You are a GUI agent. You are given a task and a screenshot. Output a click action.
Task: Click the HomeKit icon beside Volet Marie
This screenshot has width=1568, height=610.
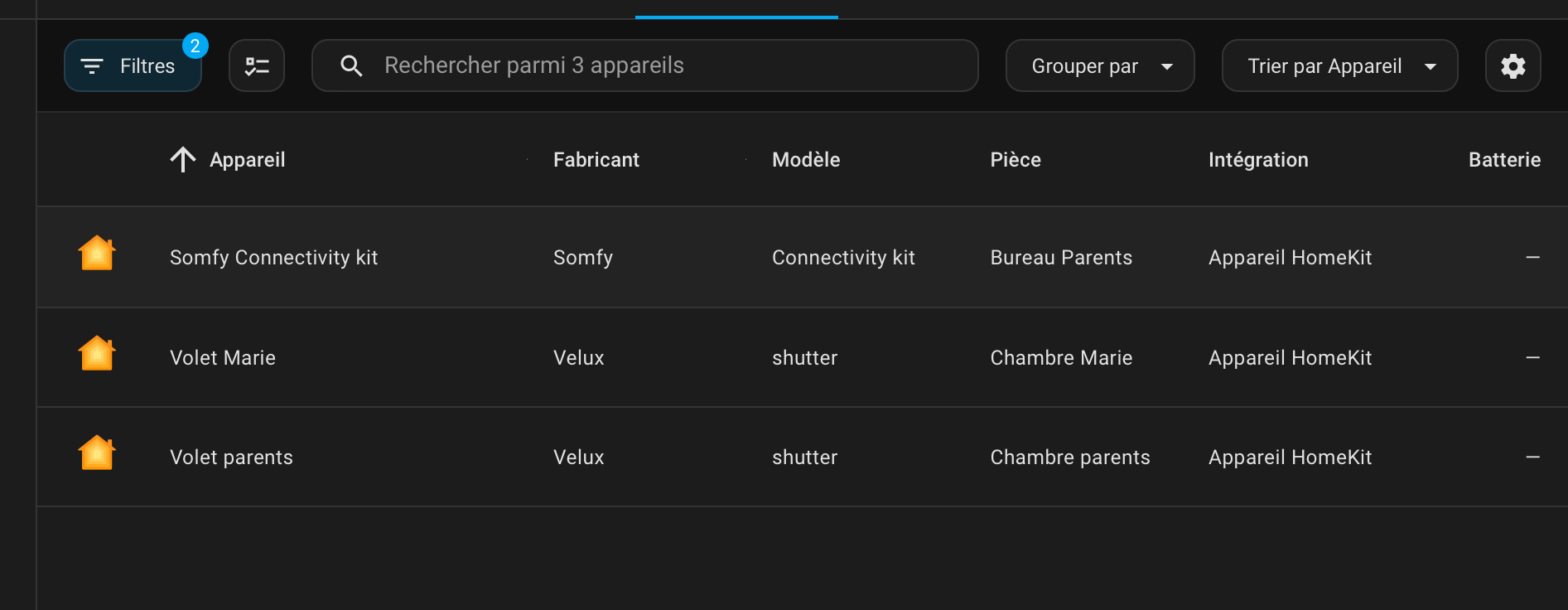click(x=97, y=354)
